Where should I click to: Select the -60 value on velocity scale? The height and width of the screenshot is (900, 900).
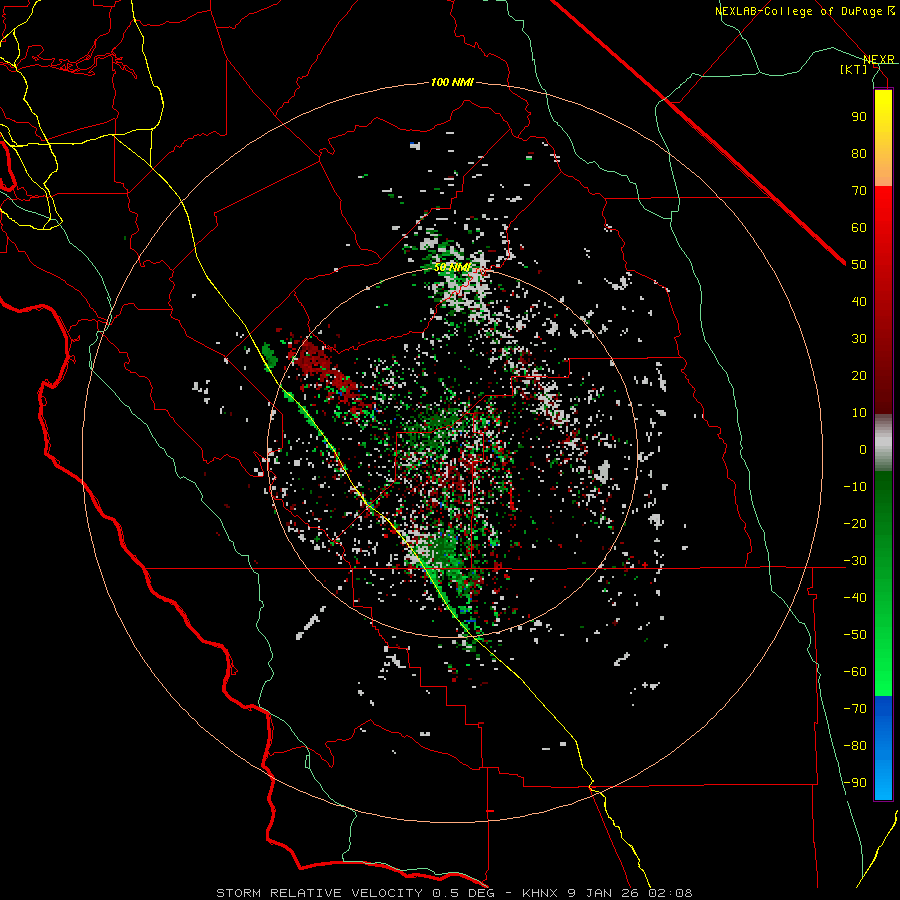pos(855,672)
